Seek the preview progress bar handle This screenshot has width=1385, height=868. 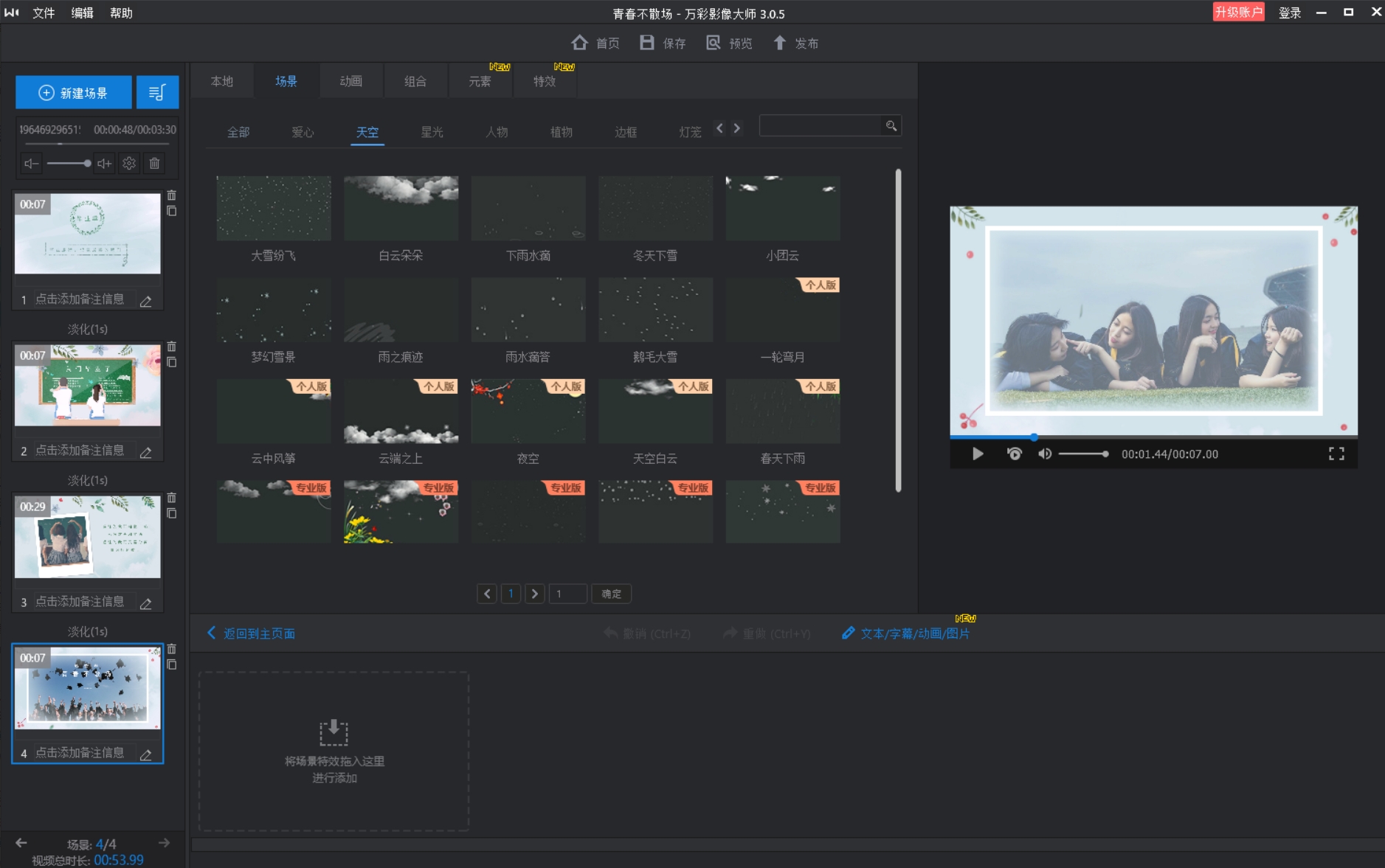coord(1034,437)
